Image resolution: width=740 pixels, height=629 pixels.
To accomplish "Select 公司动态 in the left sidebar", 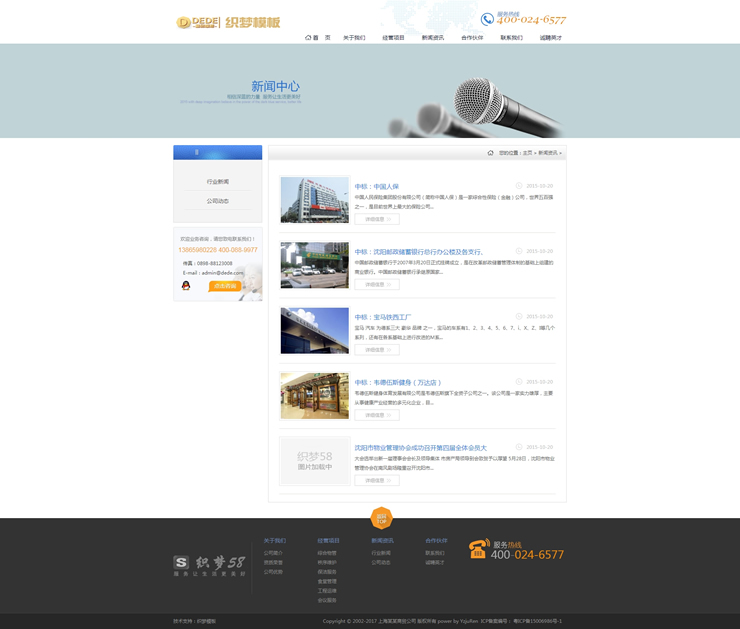I will coord(217,201).
